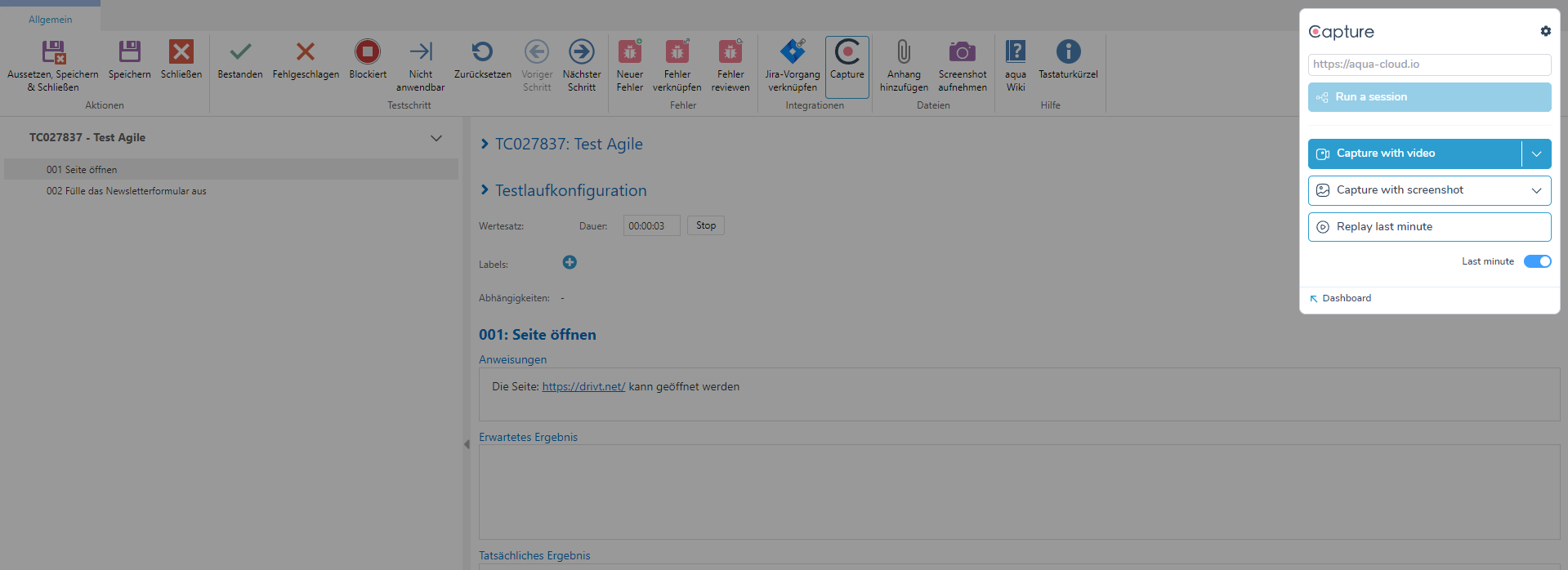Screen dimensions: 1568x570
Task: Expand Capture with screenshot options
Action: (x=1536, y=190)
